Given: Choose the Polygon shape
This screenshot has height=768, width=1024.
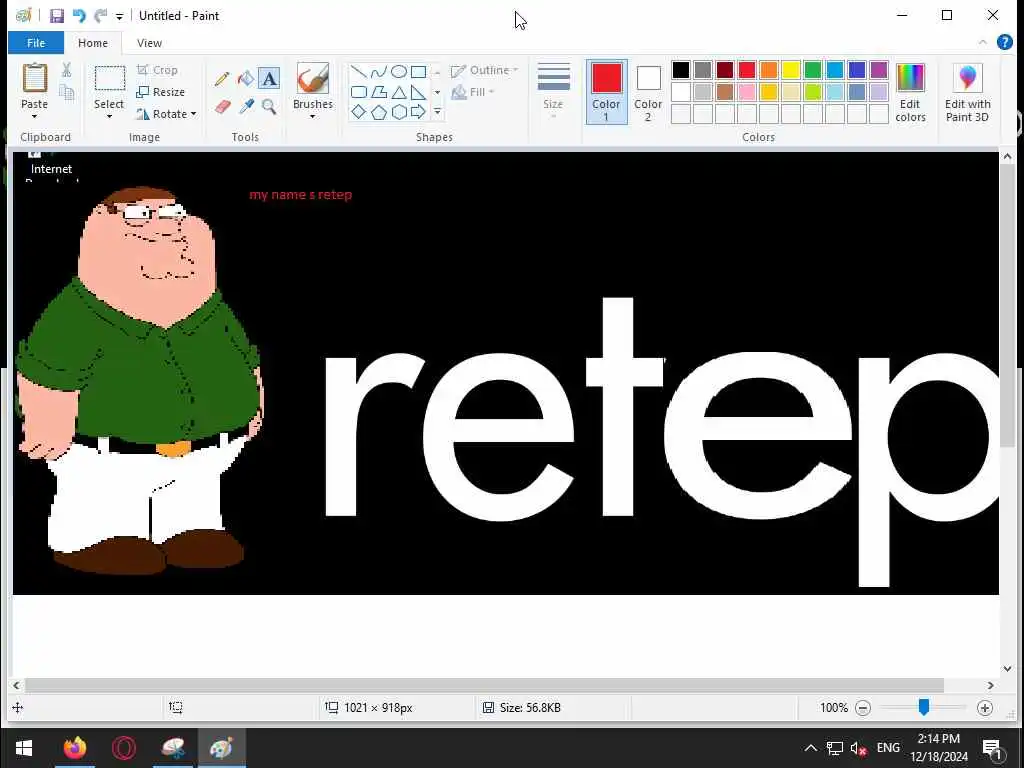Looking at the screenshot, I should coord(379,92).
